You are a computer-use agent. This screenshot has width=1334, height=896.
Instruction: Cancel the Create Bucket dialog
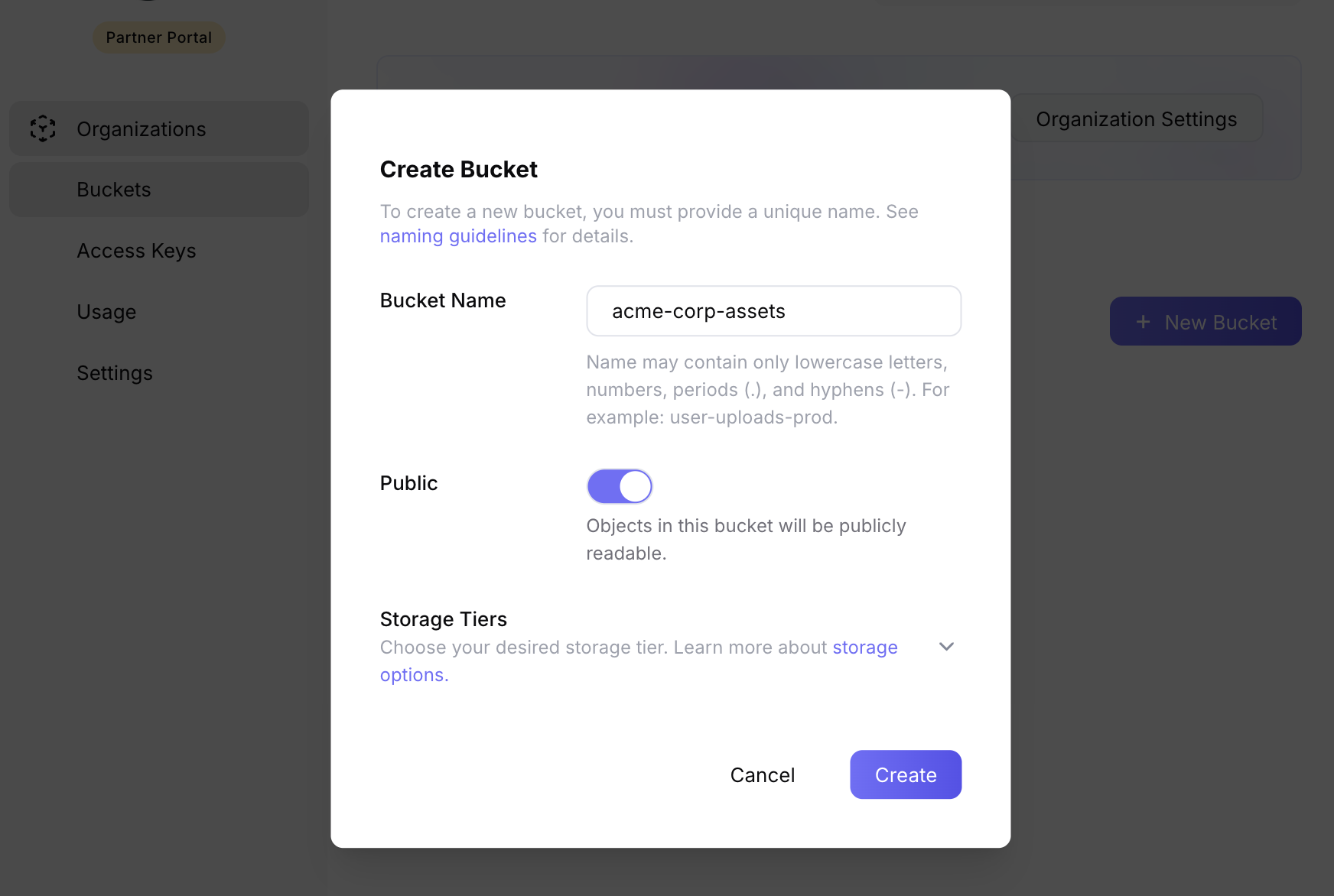[763, 775]
